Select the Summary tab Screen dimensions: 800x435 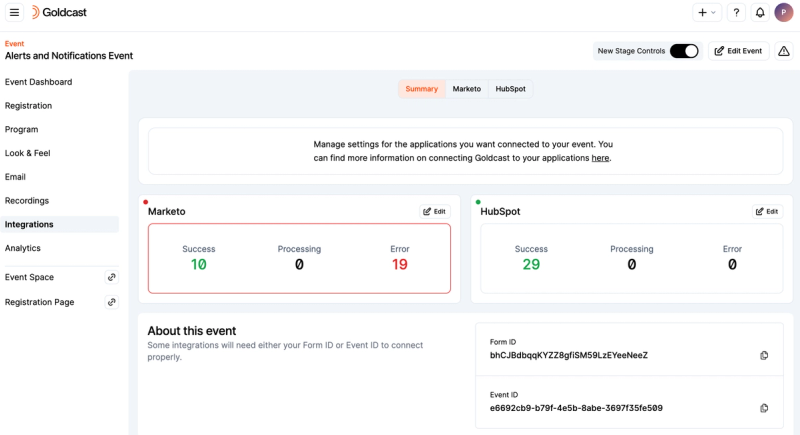pyautogui.click(x=421, y=89)
